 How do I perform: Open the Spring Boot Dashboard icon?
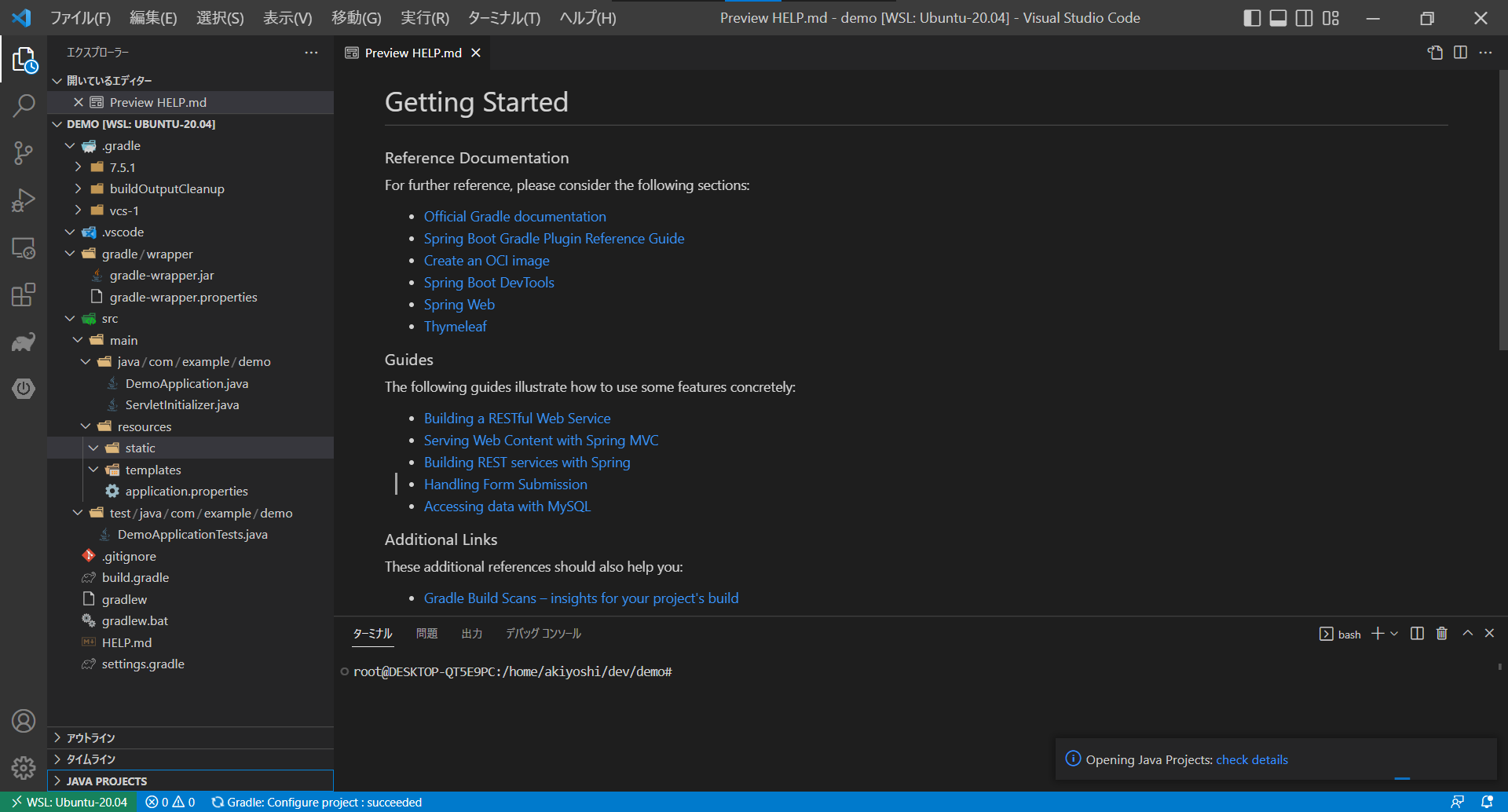click(24, 389)
